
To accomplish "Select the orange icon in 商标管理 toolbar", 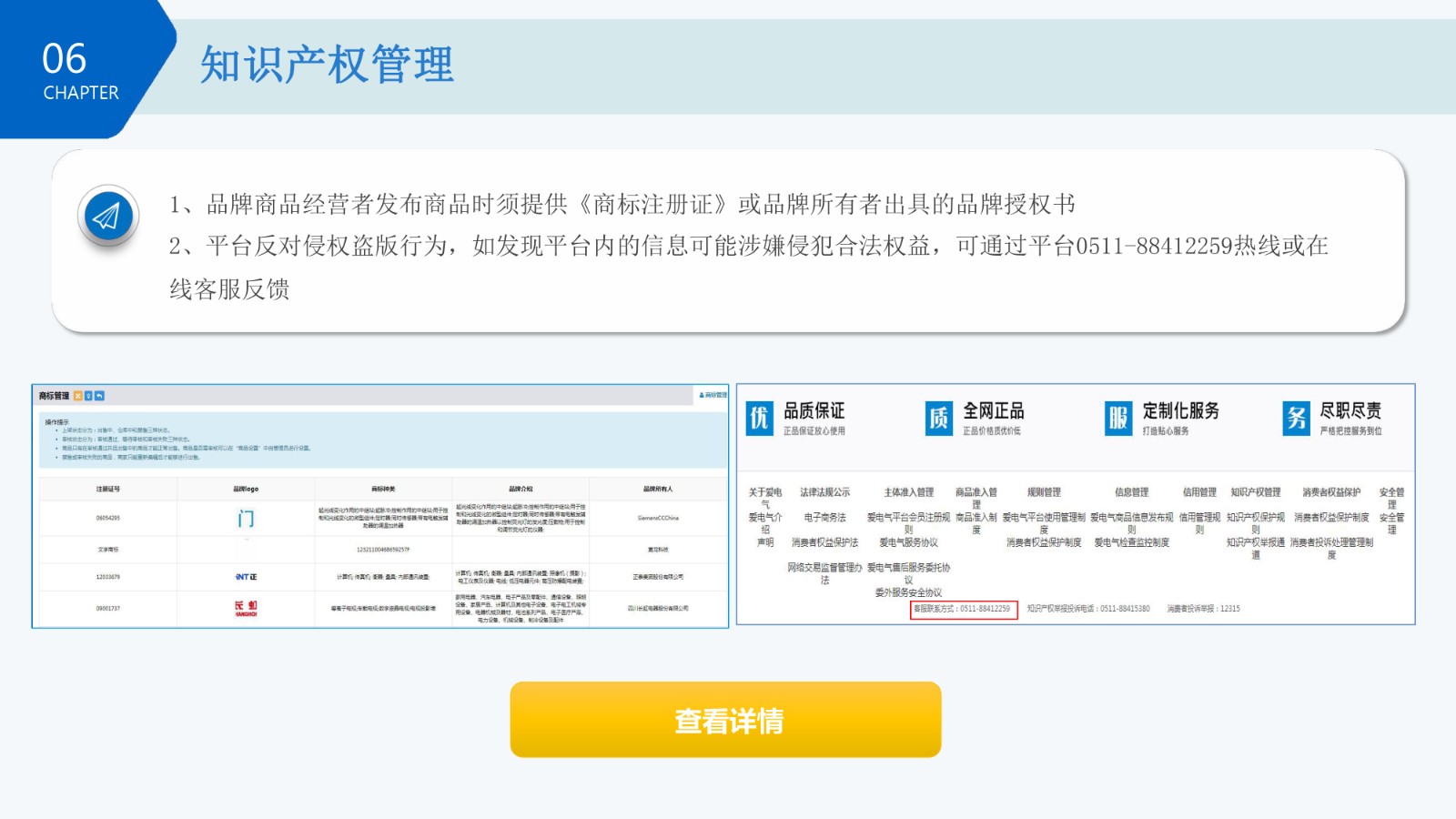I will coord(78,395).
